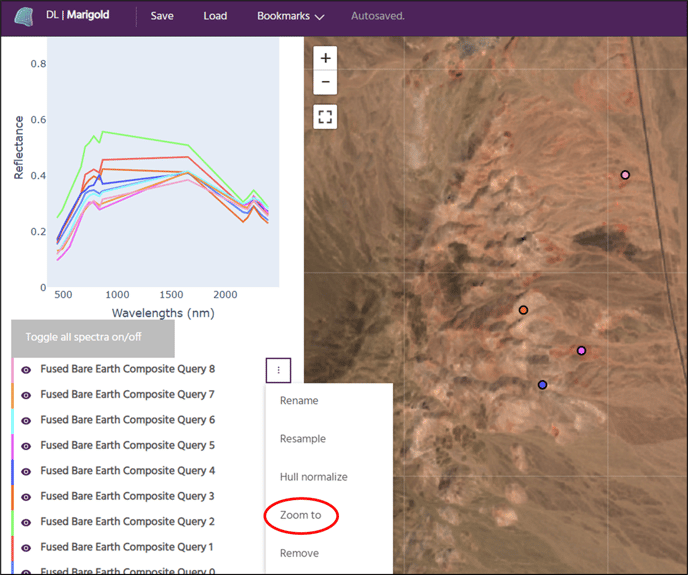Select the magenta map point marker
The width and height of the screenshot is (688, 575).
click(581, 351)
